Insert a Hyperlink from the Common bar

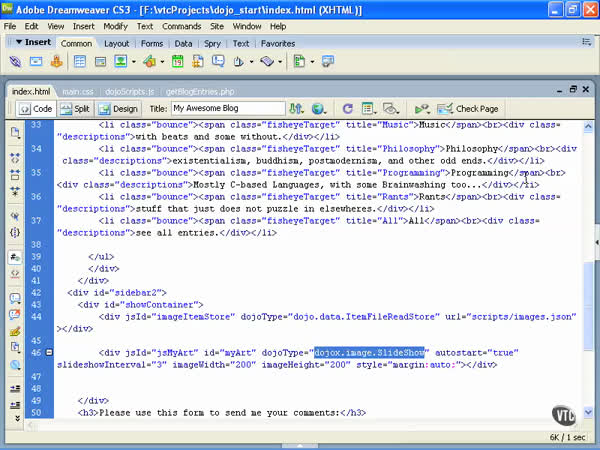[x=17, y=62]
